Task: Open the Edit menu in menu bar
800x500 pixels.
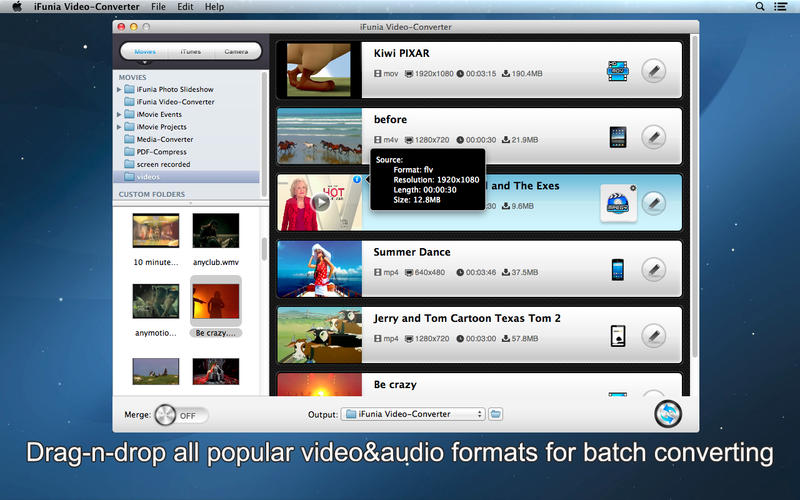Action: pyautogui.click(x=185, y=7)
